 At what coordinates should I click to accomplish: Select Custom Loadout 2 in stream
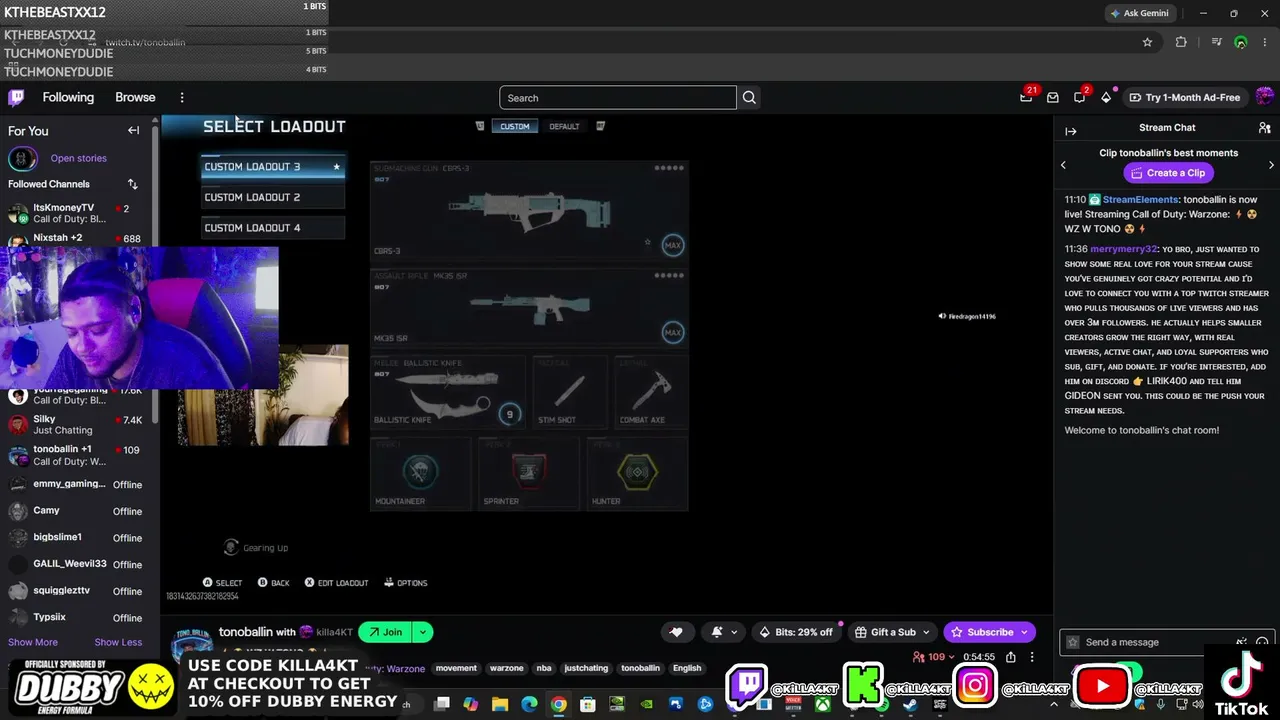pos(273,197)
